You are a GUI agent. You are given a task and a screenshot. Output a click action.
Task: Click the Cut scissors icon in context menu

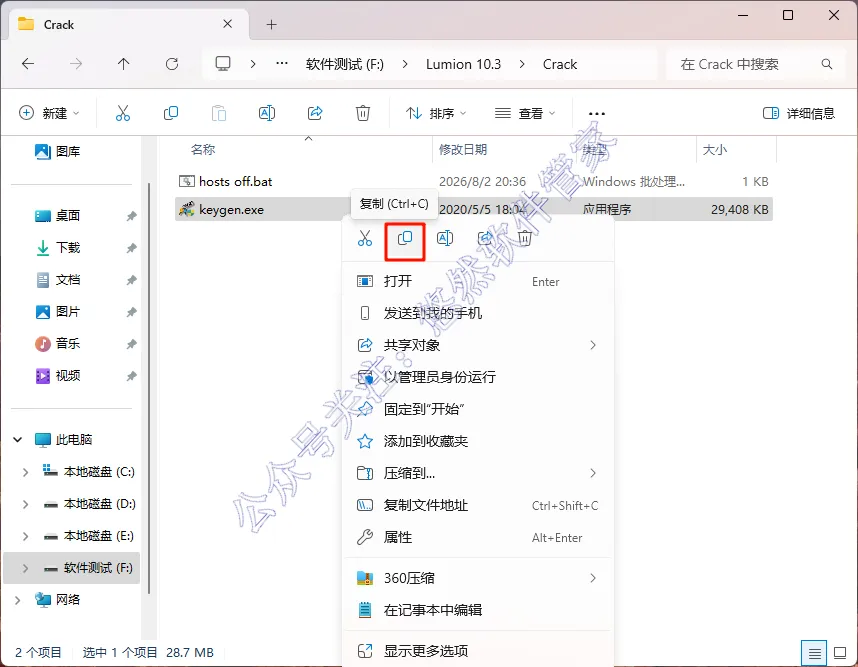tap(365, 239)
